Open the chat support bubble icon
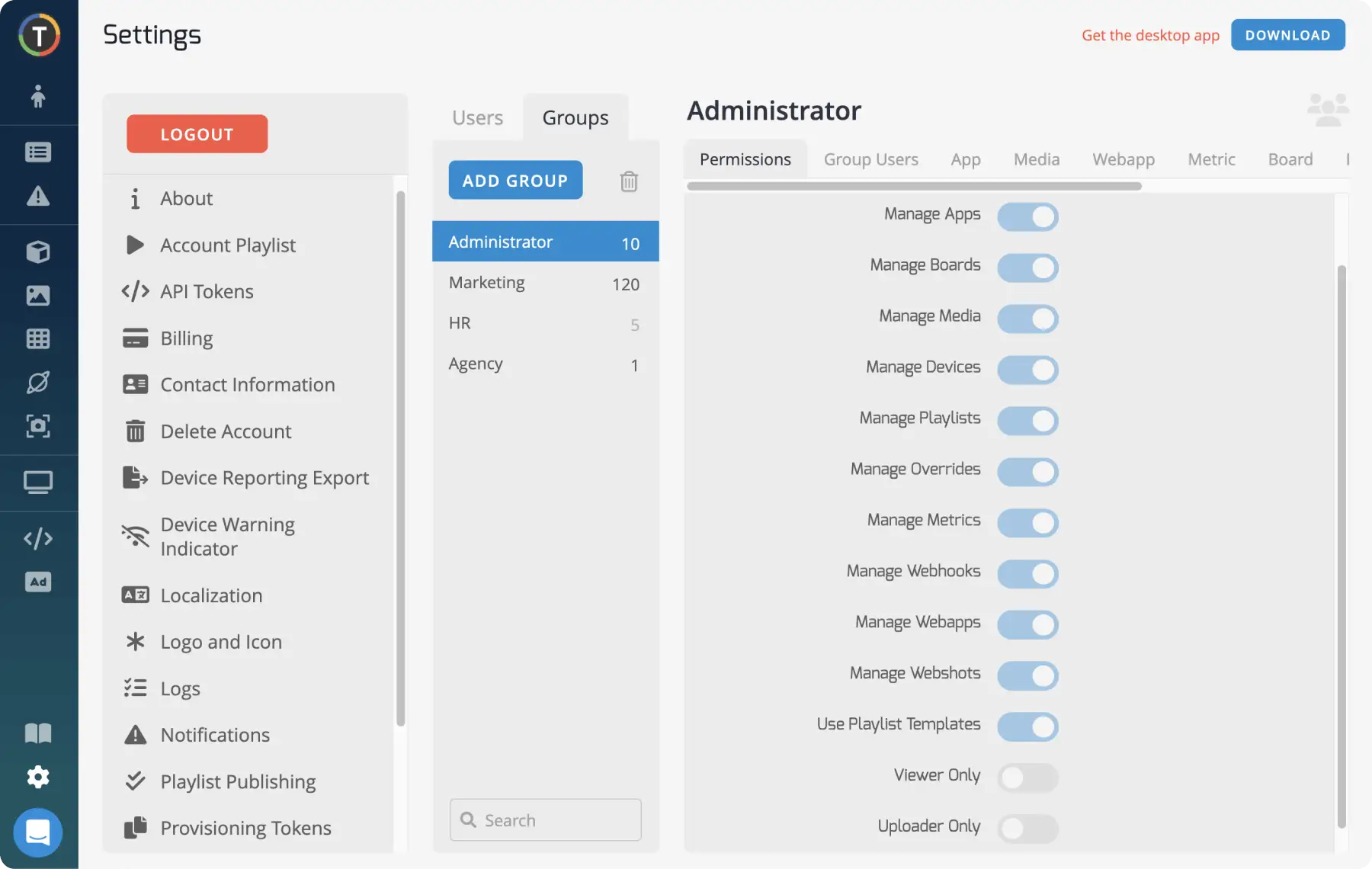1372x869 pixels. pyautogui.click(x=37, y=832)
